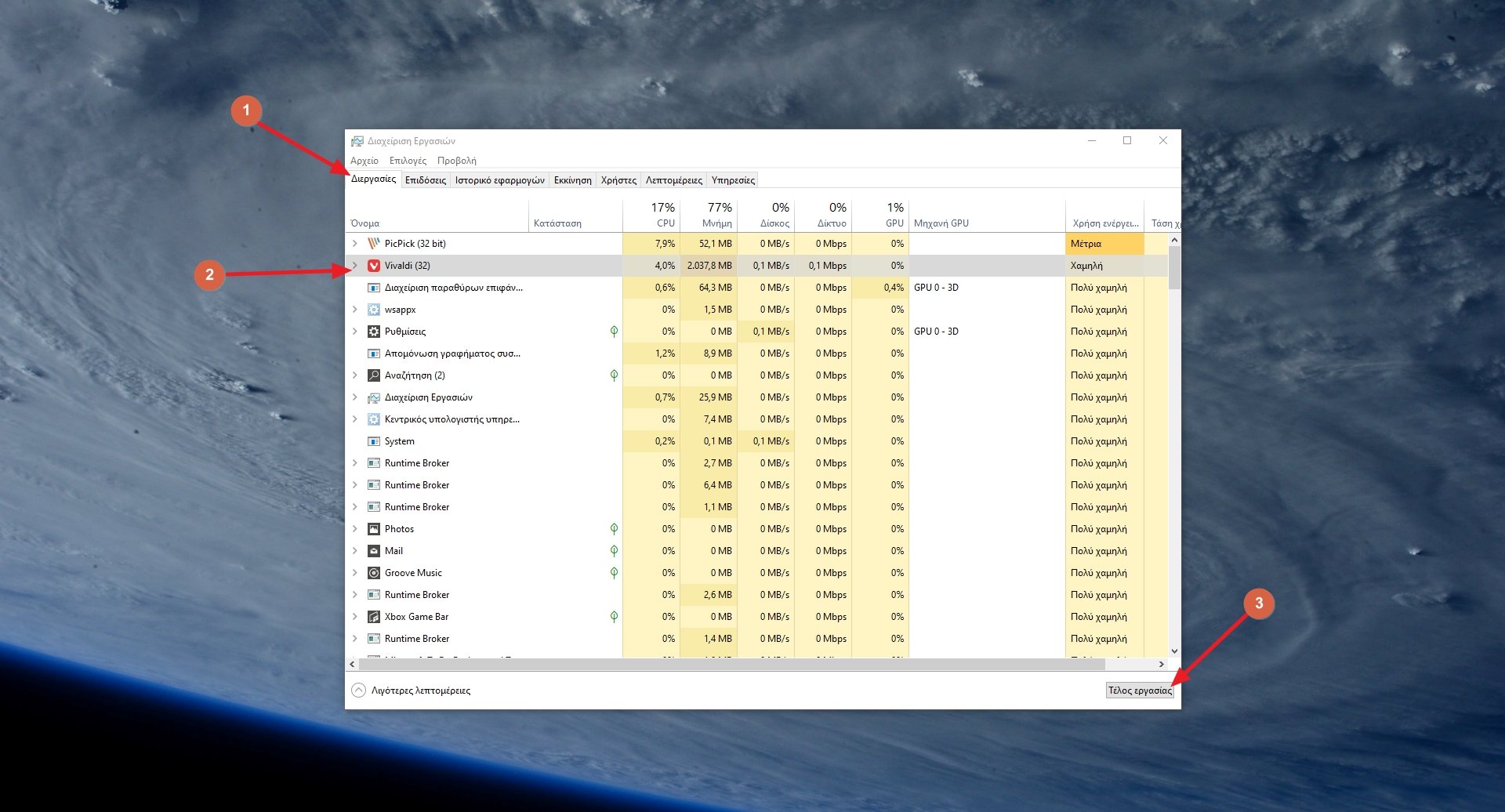Click the Ρυθμίσεις gear icon
Image resolution: width=1505 pixels, height=812 pixels.
(374, 332)
